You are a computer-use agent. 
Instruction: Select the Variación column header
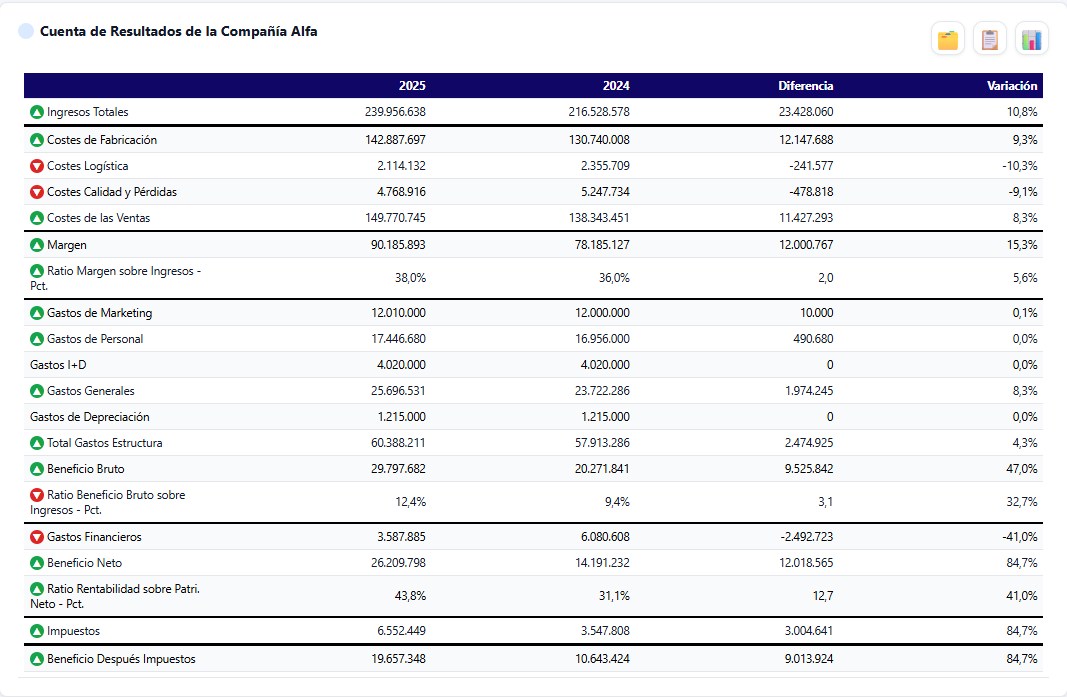(1012, 86)
